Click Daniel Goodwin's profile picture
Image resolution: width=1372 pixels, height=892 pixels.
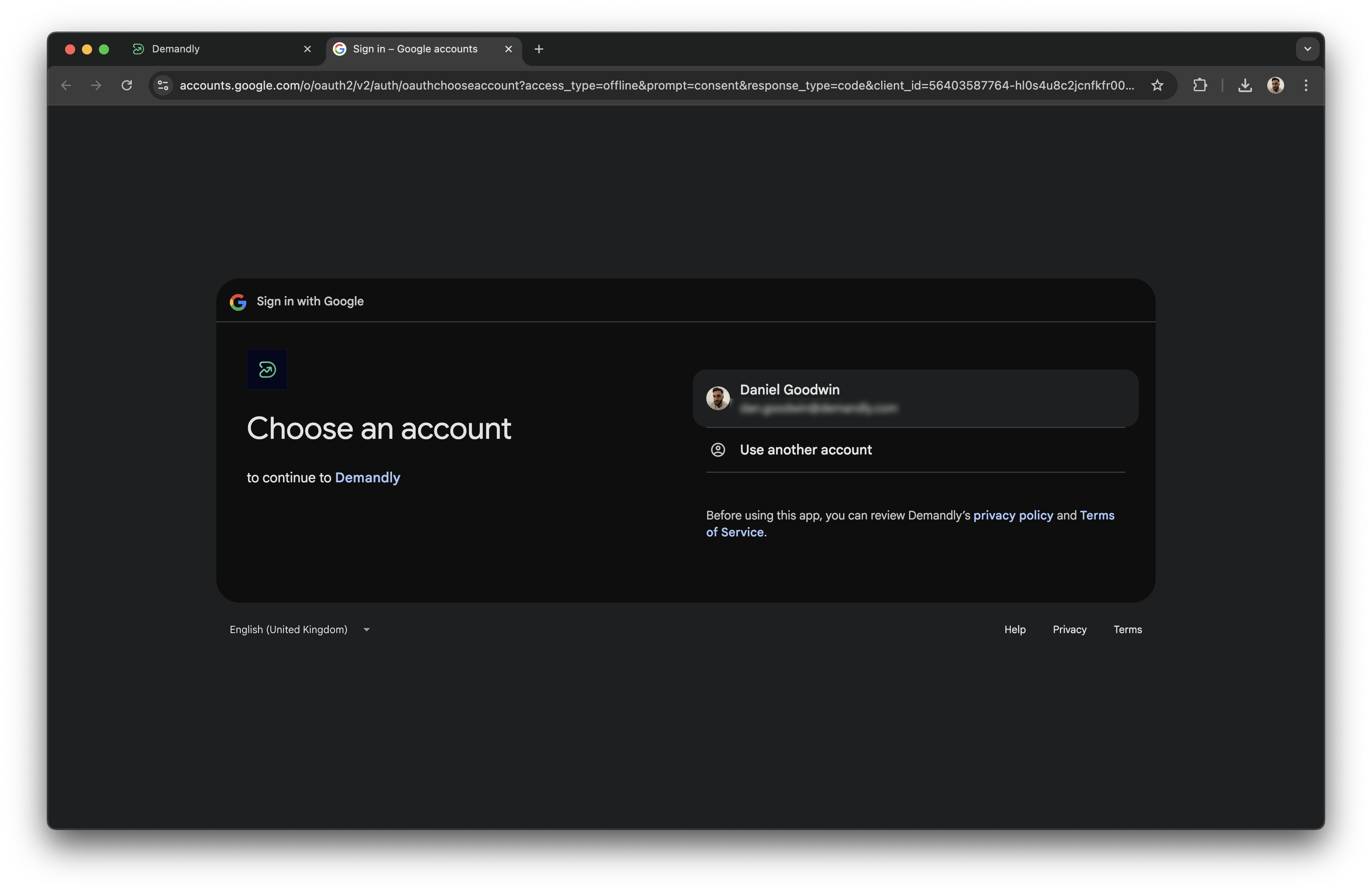click(718, 398)
